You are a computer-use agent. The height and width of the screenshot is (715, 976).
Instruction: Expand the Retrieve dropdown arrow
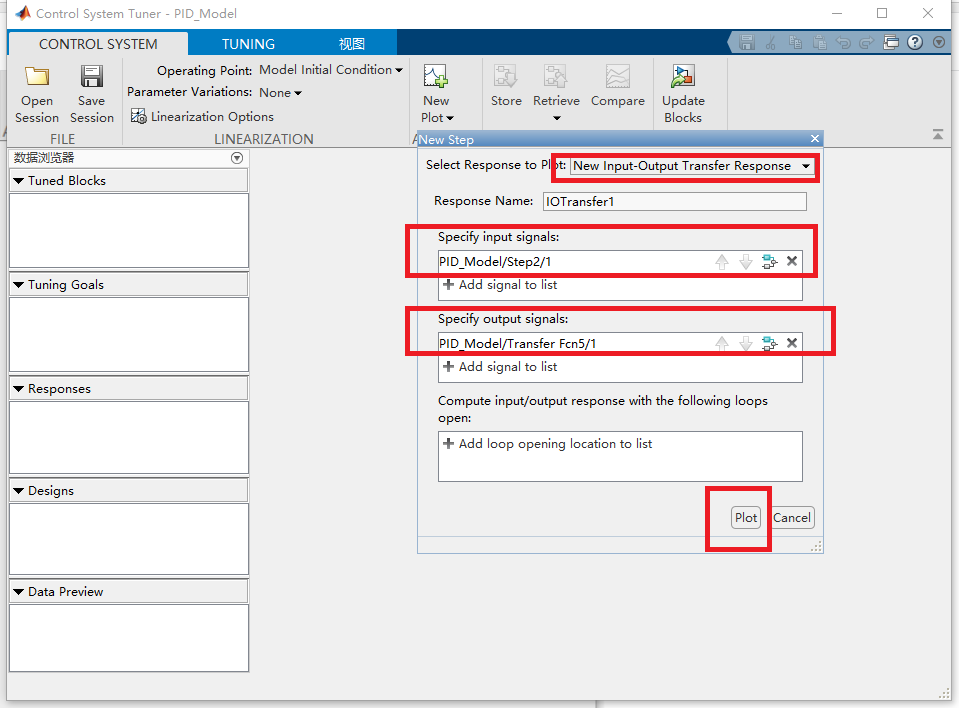click(x=556, y=118)
